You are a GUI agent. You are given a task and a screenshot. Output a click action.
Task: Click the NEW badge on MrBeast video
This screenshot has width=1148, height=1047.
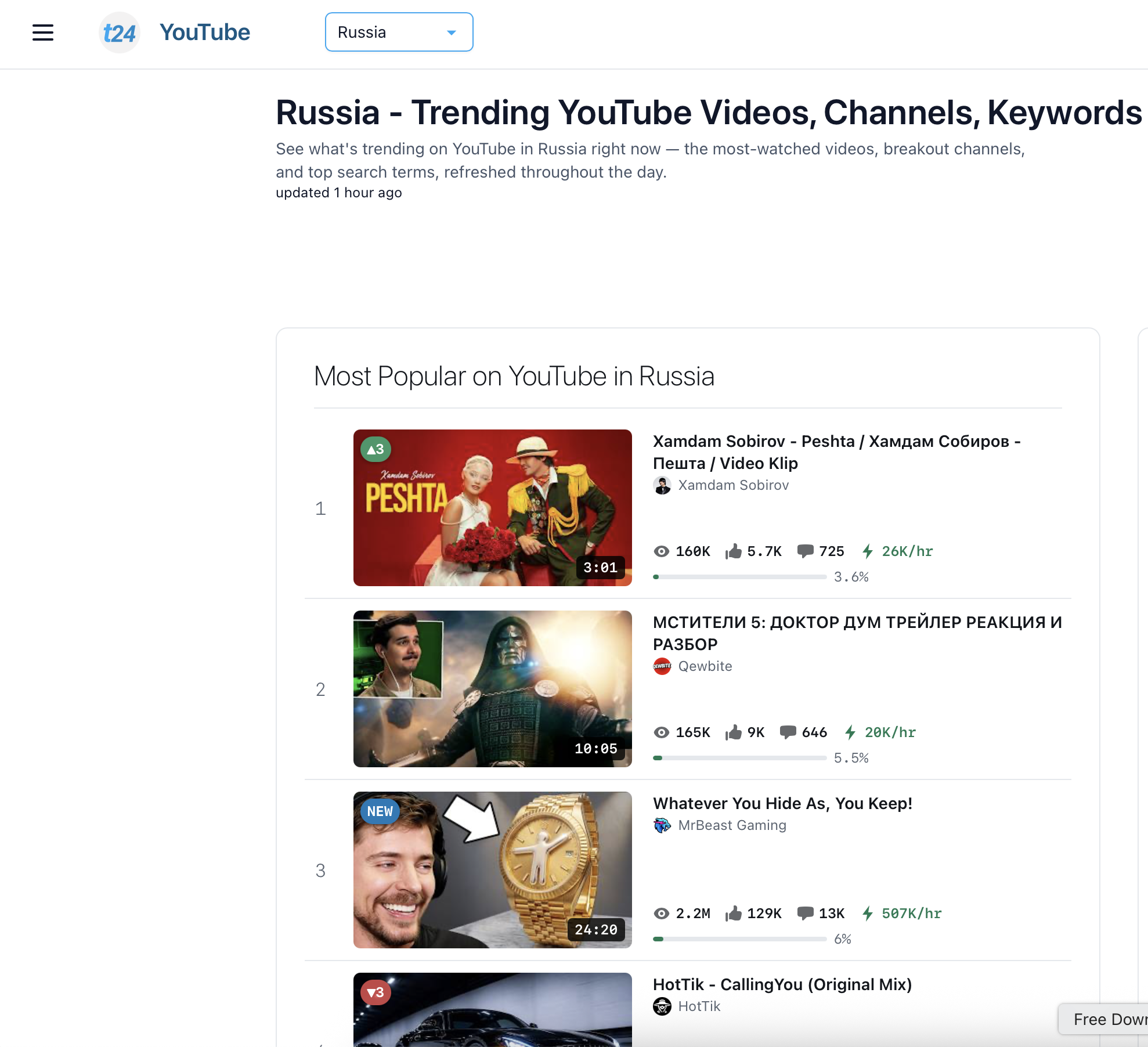click(380, 811)
